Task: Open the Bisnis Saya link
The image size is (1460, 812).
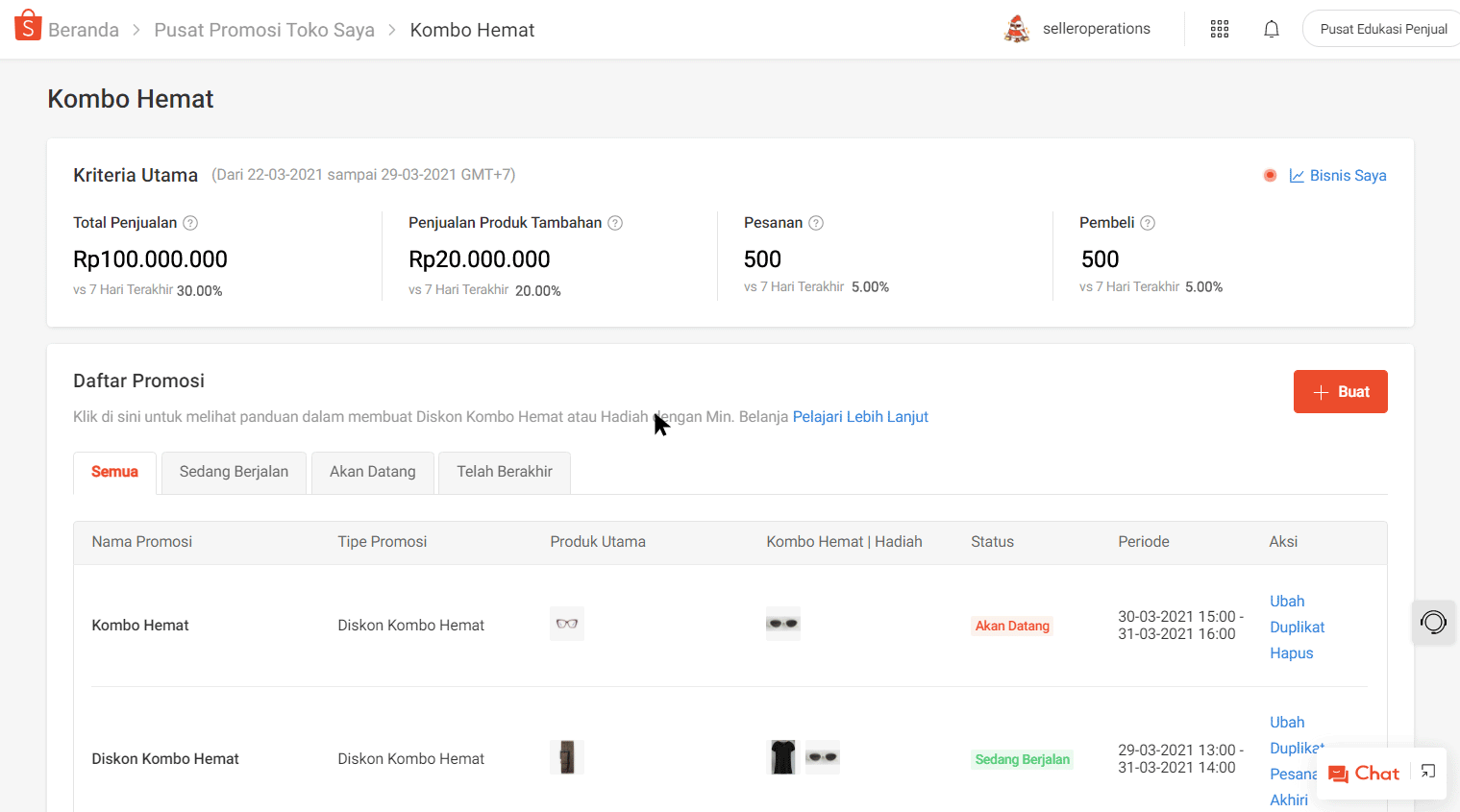Action: (x=1347, y=176)
